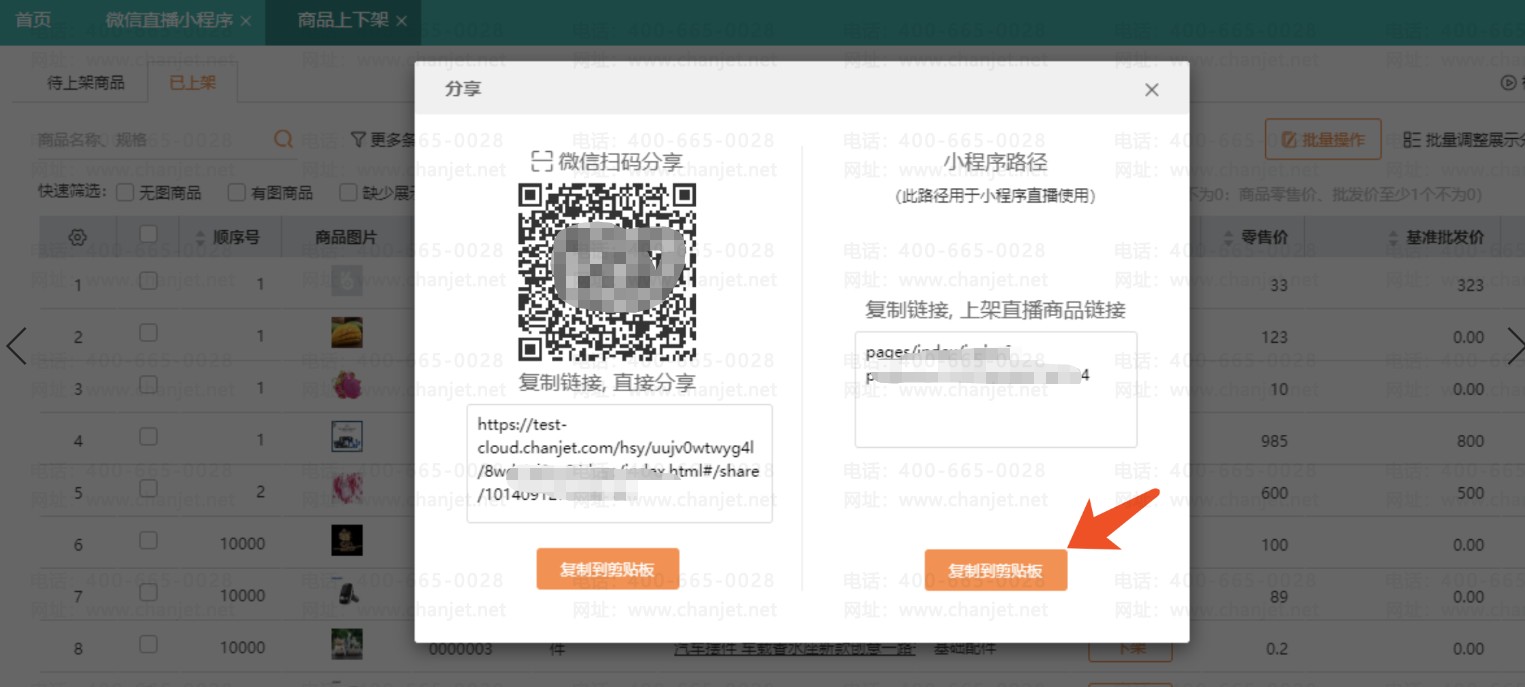
Task: Select the checkbox for row 6
Action: click(148, 540)
